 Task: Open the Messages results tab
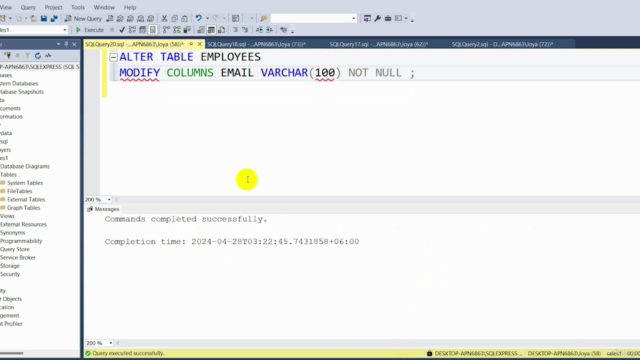103,209
